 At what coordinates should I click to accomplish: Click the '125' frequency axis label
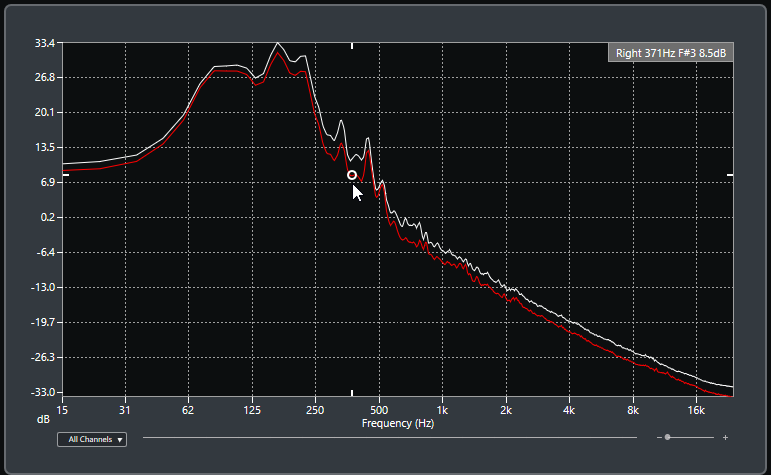[x=252, y=410]
